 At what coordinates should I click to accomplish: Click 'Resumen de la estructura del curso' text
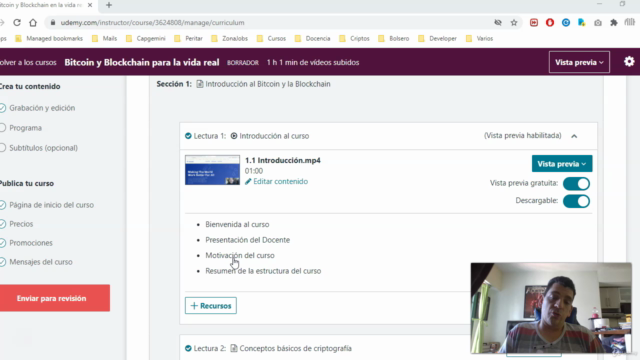[263, 271]
